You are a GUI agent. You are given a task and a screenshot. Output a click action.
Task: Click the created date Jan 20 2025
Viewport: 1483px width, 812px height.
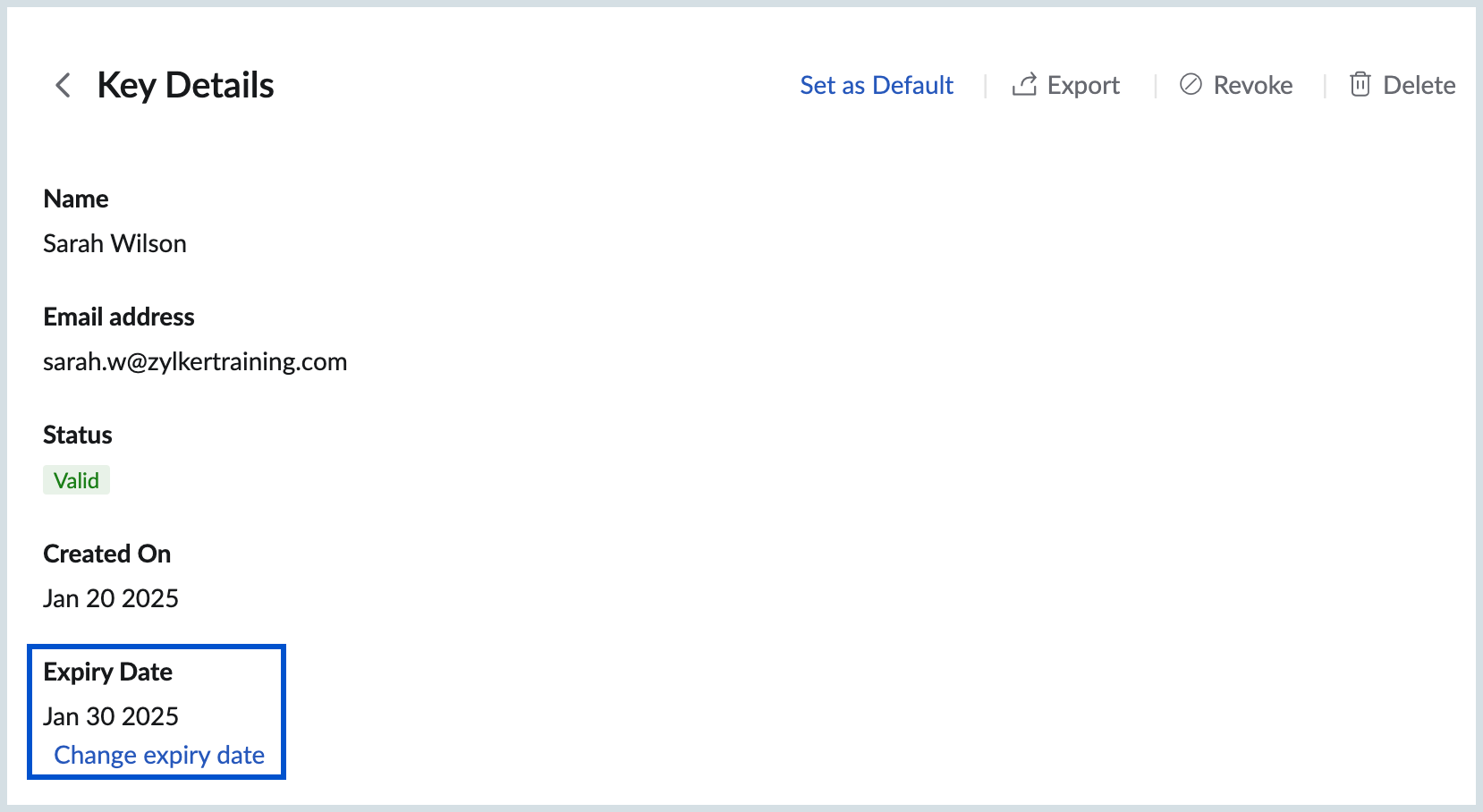click(x=111, y=598)
